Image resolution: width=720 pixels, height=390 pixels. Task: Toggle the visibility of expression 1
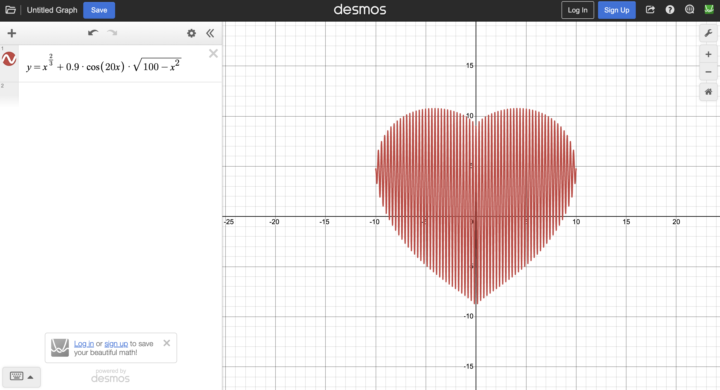(9, 59)
